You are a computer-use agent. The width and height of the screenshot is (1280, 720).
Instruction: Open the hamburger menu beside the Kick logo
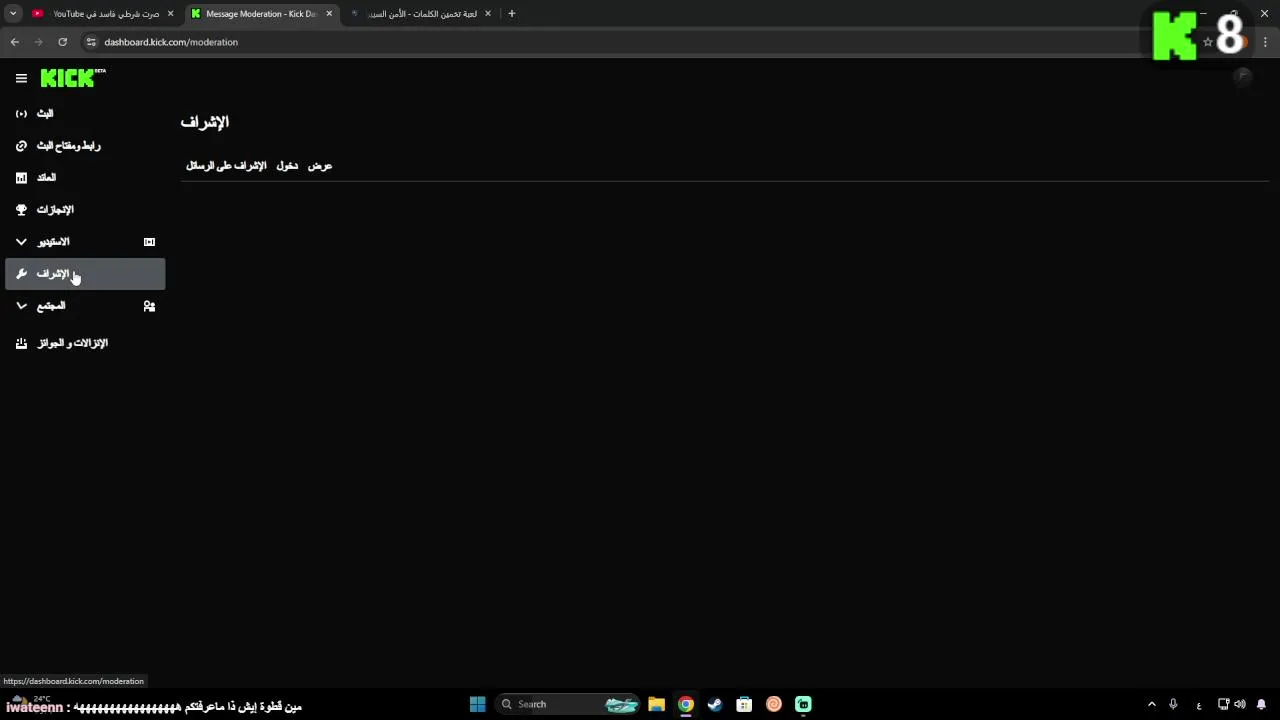coord(21,78)
